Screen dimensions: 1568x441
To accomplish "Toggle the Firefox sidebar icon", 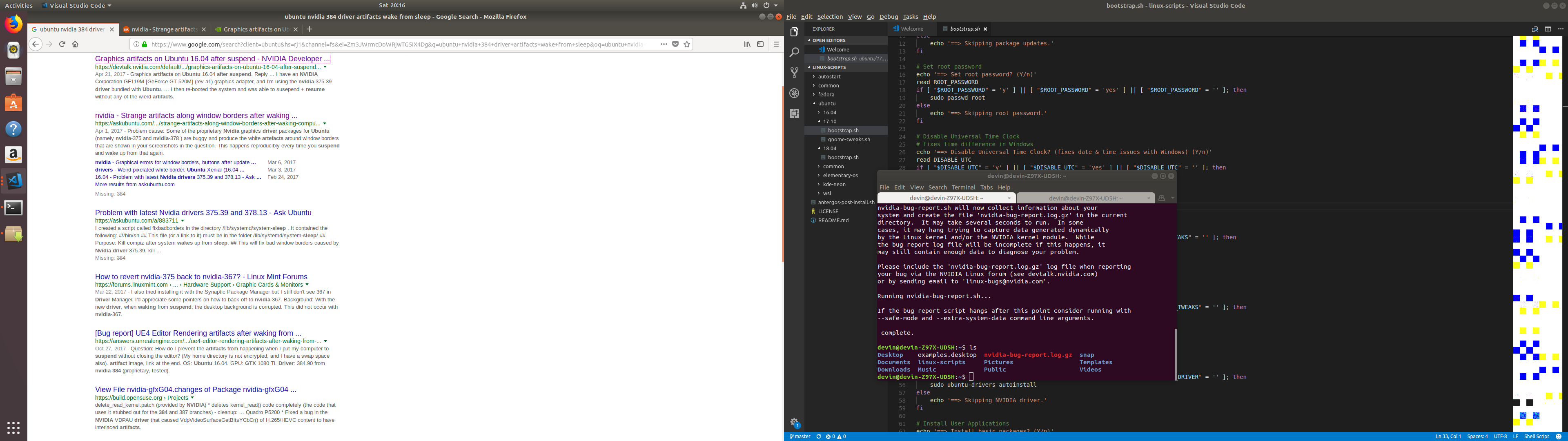I will pos(760,44).
